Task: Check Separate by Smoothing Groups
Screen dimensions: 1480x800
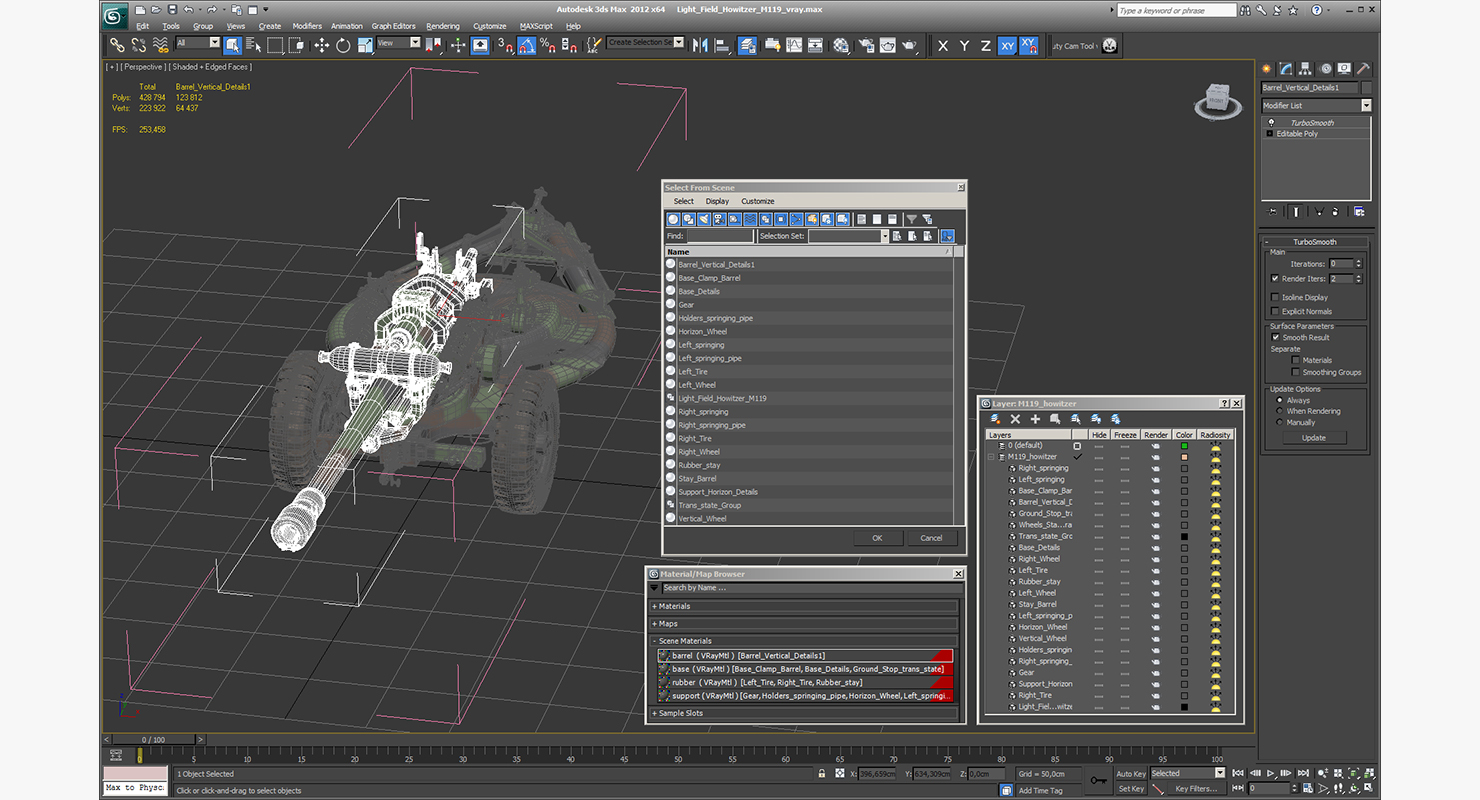Action: 1296,372
